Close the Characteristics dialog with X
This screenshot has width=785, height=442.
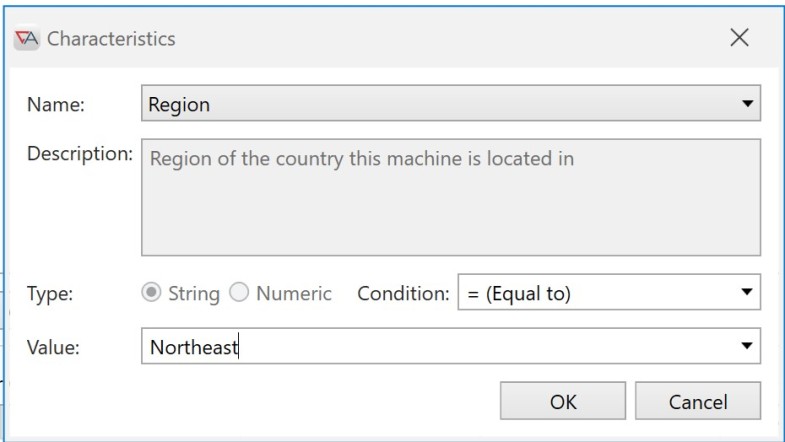pyautogui.click(x=739, y=38)
